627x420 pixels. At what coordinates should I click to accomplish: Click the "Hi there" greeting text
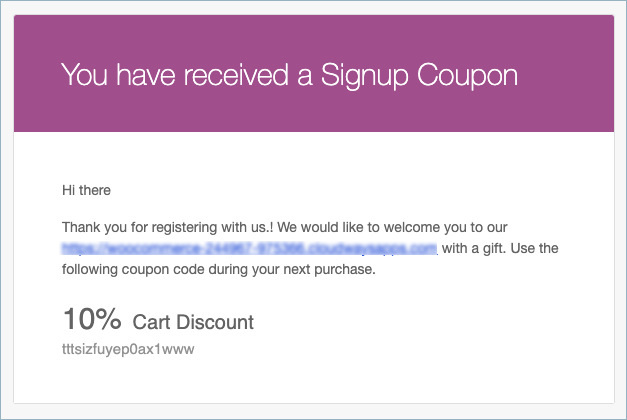(x=86, y=190)
